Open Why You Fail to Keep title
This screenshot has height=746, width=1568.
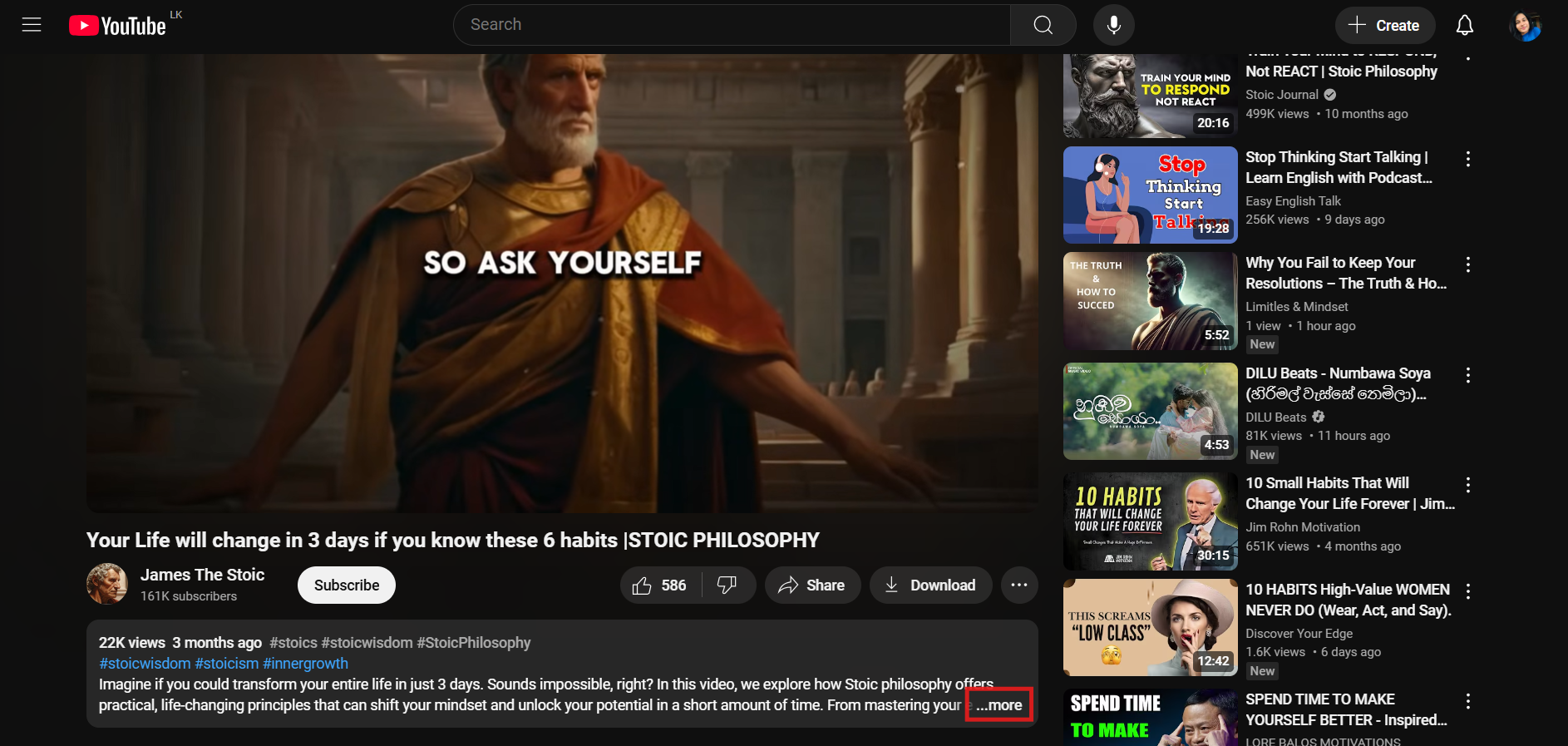coord(1346,273)
